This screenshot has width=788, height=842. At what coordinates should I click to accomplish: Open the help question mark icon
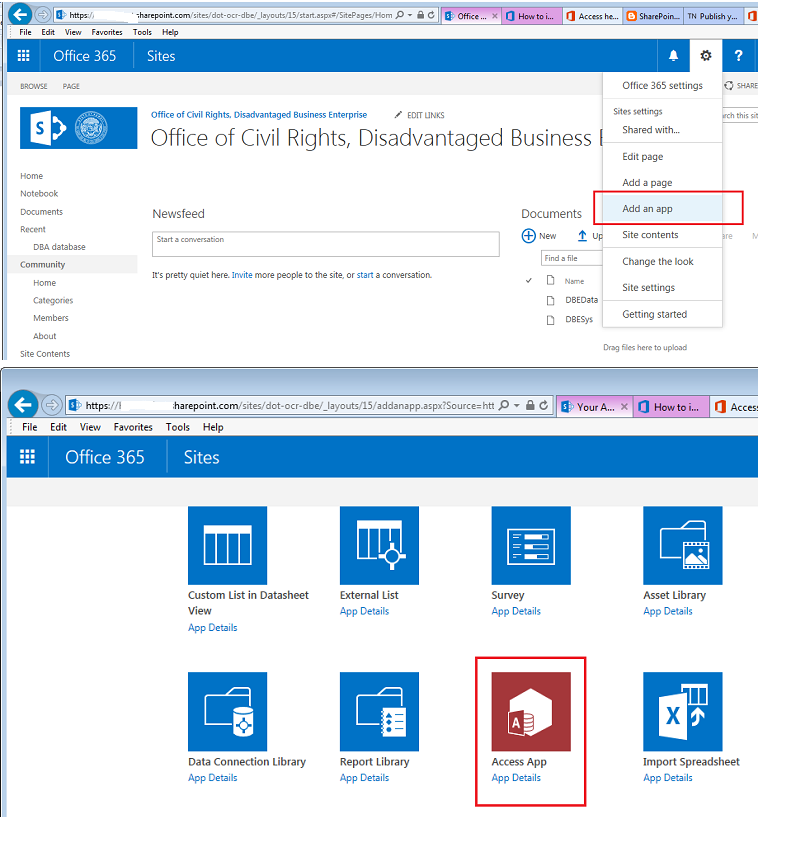coord(739,55)
